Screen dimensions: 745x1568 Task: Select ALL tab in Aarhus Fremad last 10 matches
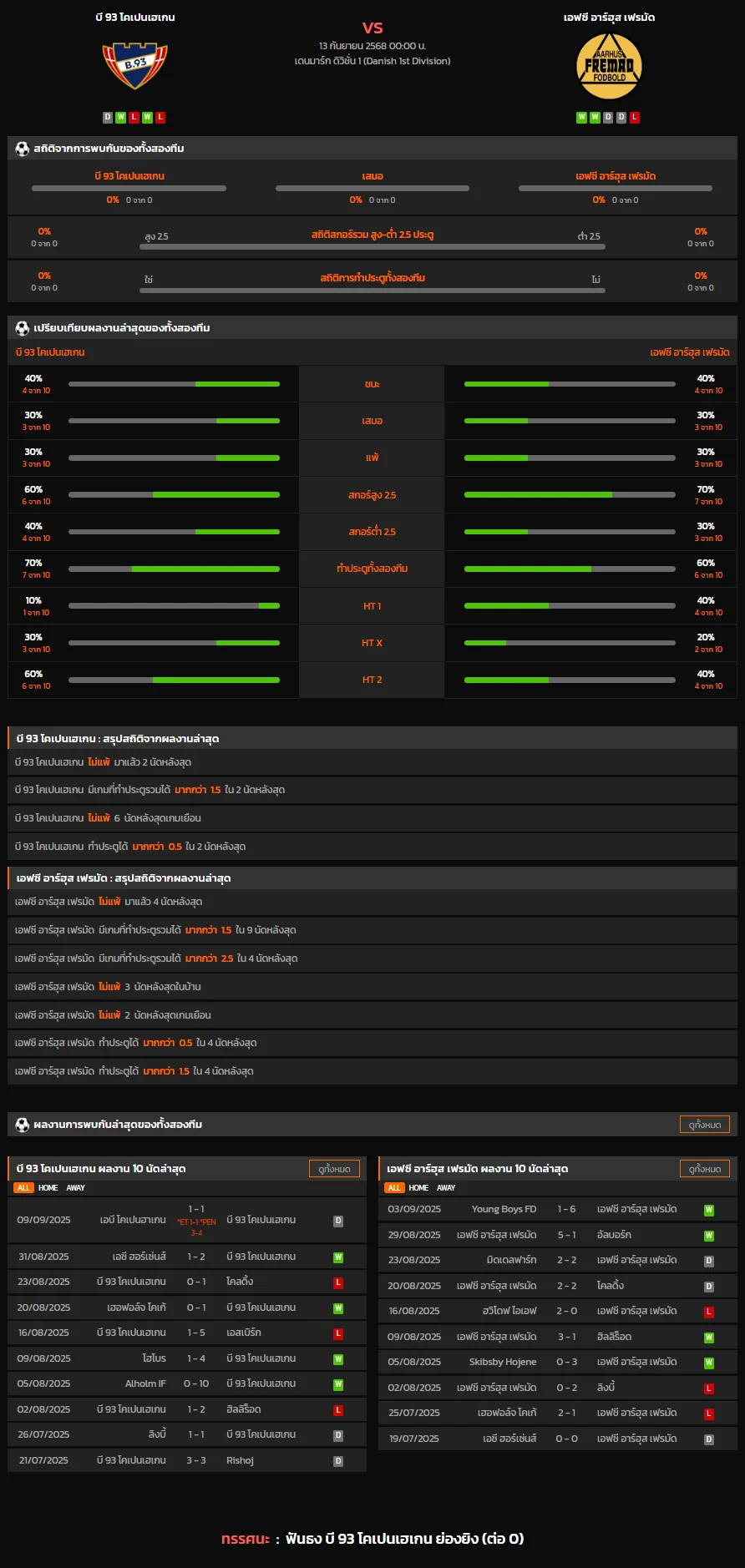394,1187
